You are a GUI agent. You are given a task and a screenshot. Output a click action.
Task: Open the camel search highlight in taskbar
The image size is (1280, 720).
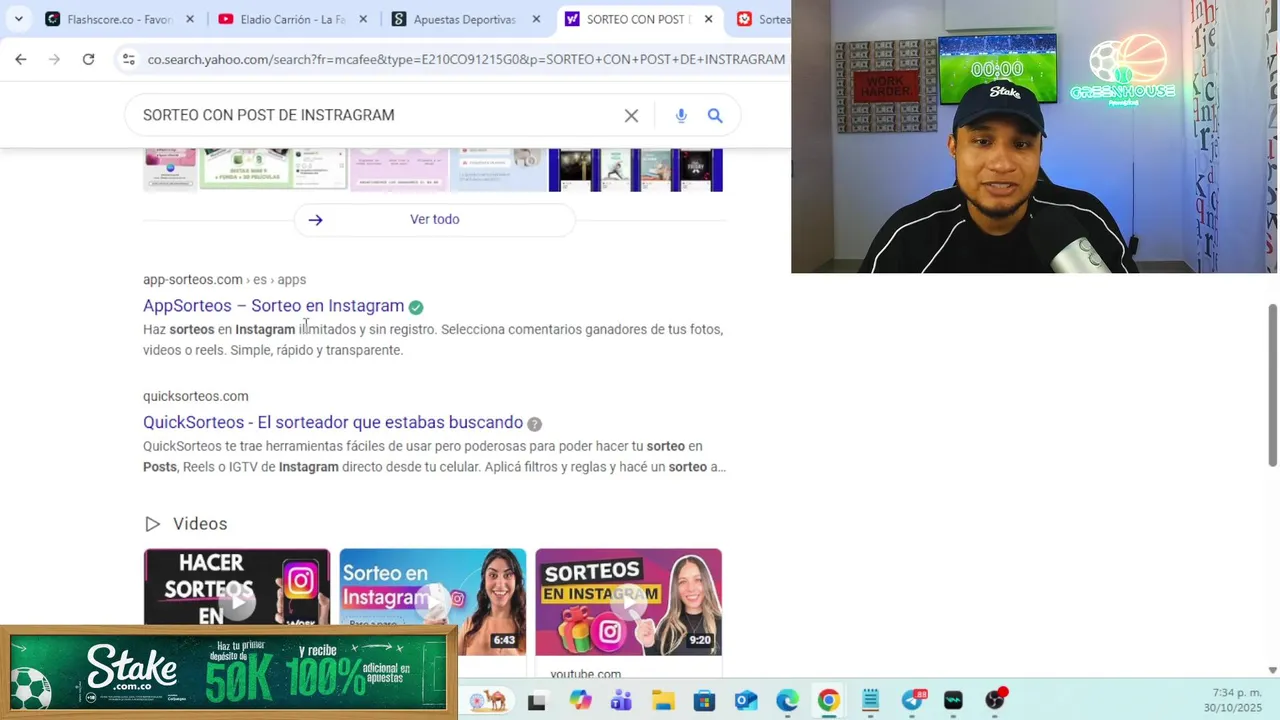[490, 700]
